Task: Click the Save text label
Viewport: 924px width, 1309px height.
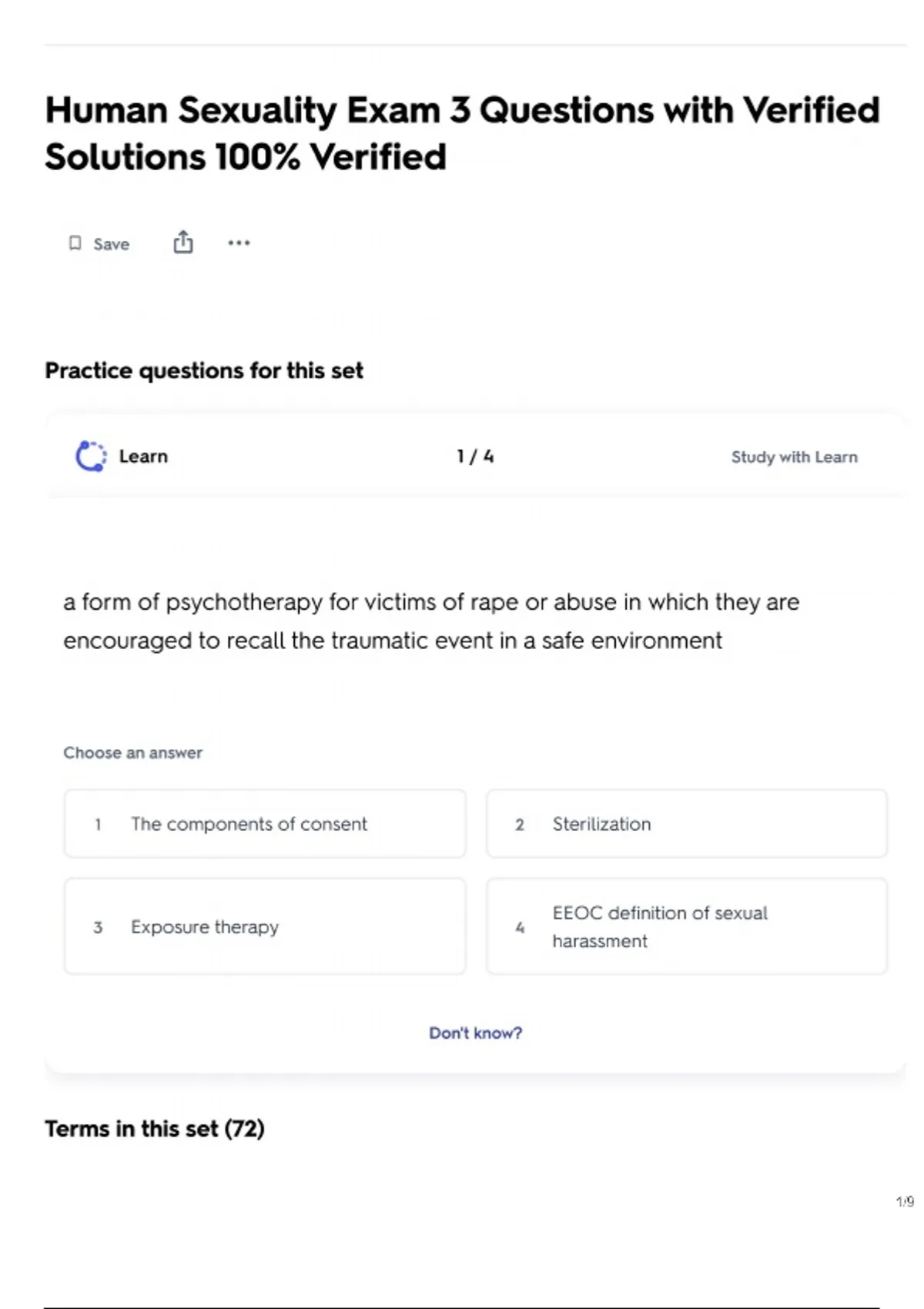Action: 112,244
